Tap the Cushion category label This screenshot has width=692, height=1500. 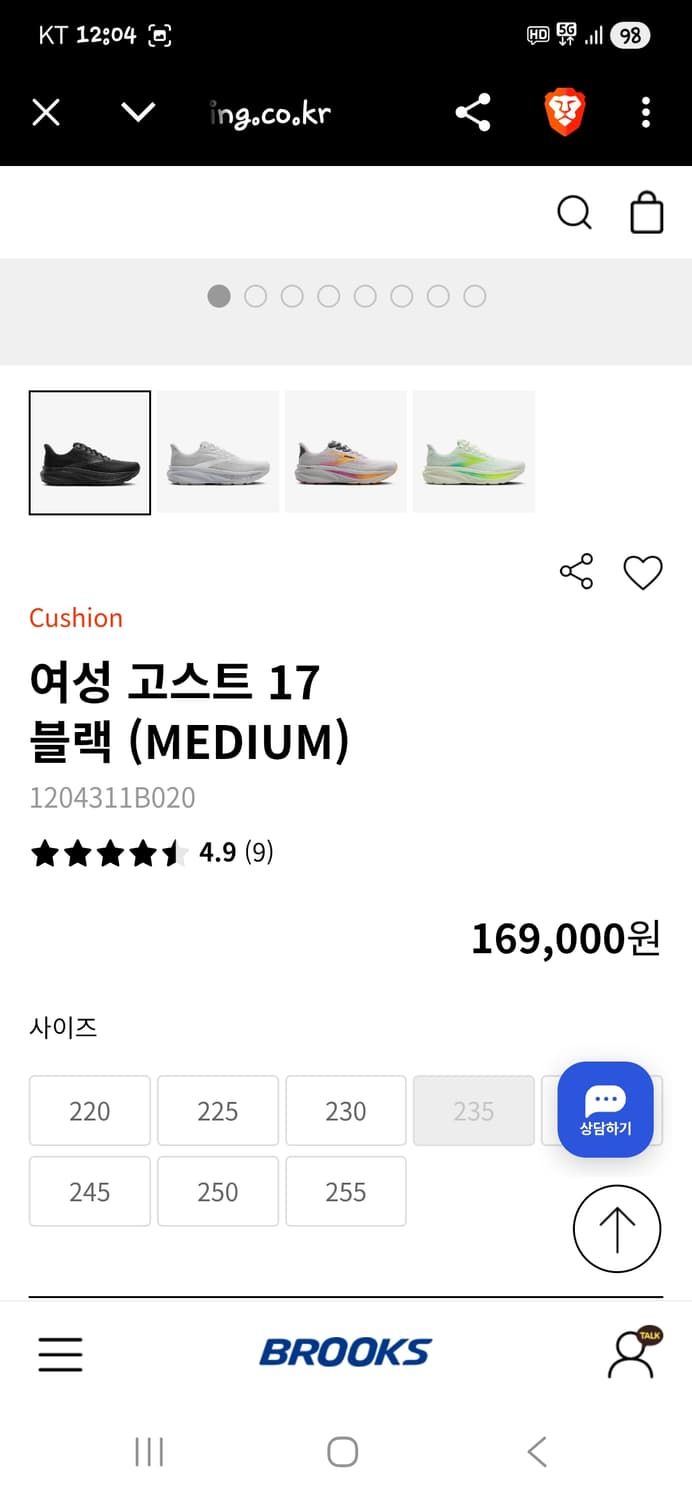click(x=76, y=618)
